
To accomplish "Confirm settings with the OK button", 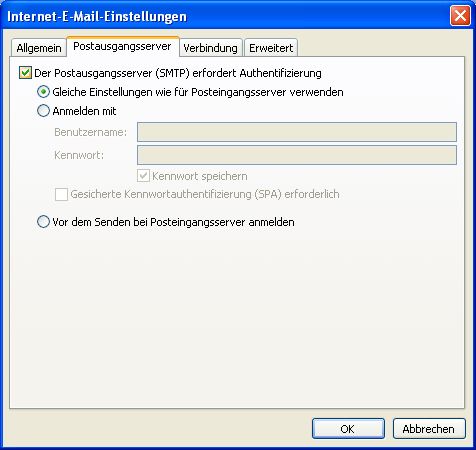I will pos(348,429).
